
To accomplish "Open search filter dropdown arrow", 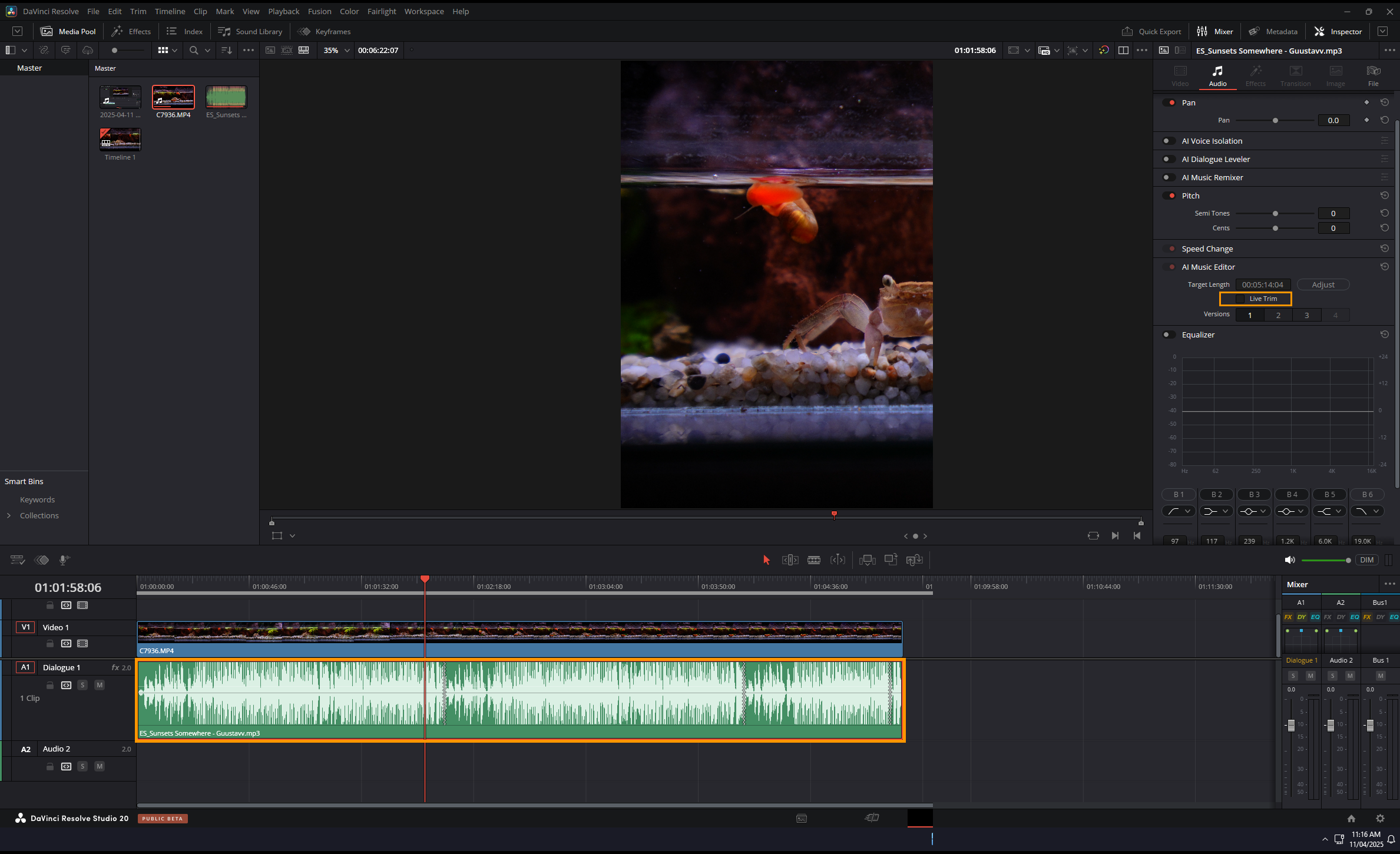I will point(207,51).
